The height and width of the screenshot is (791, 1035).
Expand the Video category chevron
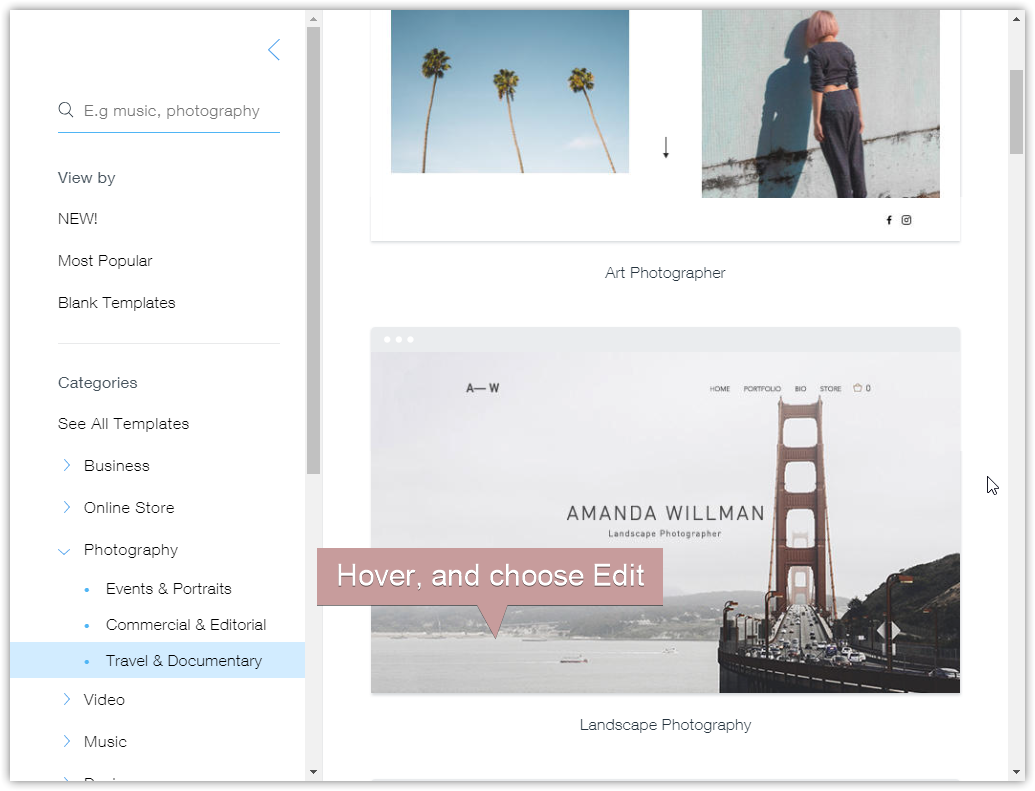pyautogui.click(x=66, y=699)
